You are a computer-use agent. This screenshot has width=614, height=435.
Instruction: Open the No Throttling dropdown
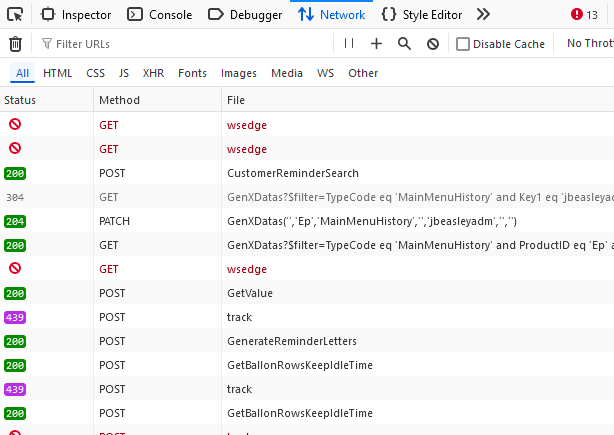[590, 43]
